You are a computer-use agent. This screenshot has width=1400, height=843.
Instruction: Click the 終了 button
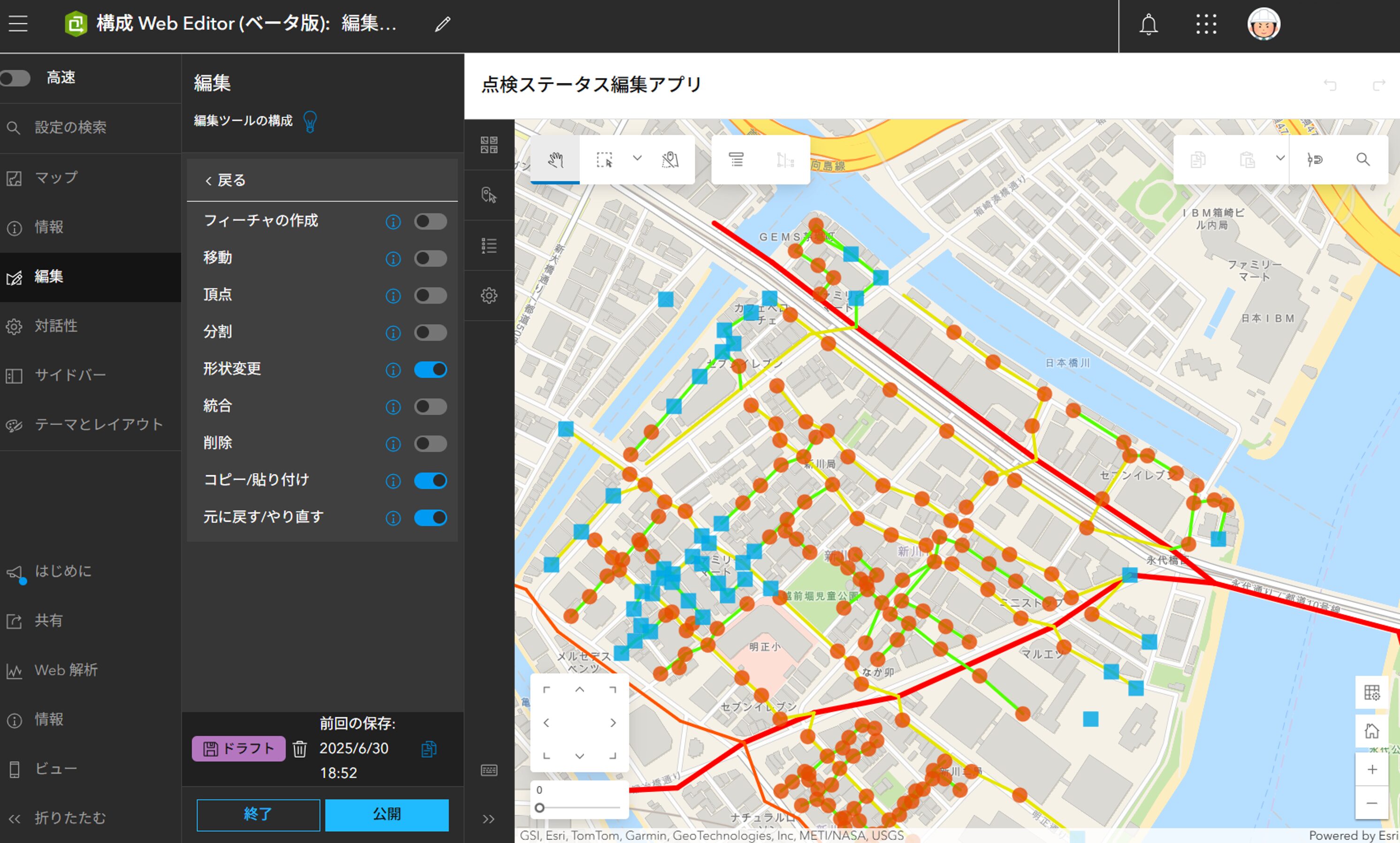259,814
